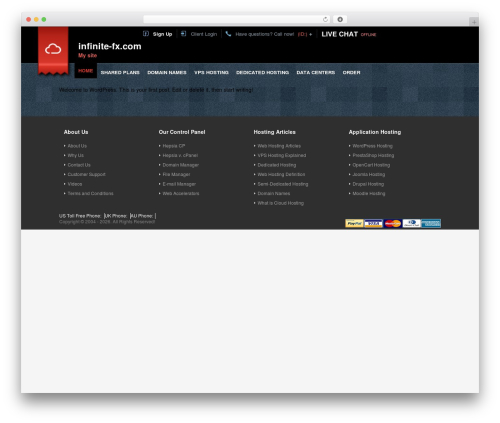Image resolution: width=500 pixels, height=423 pixels.
Task: Click the American Express logo
Action: point(431,223)
